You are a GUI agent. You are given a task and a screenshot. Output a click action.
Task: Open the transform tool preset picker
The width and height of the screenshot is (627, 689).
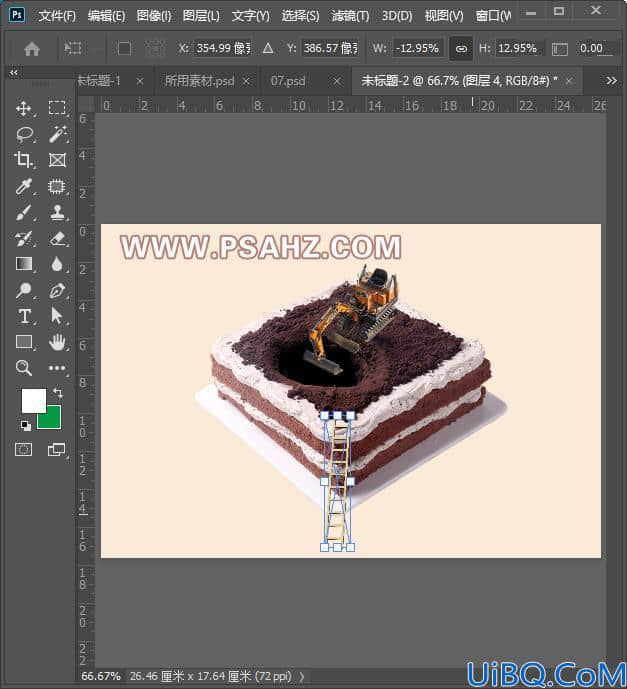point(73,47)
